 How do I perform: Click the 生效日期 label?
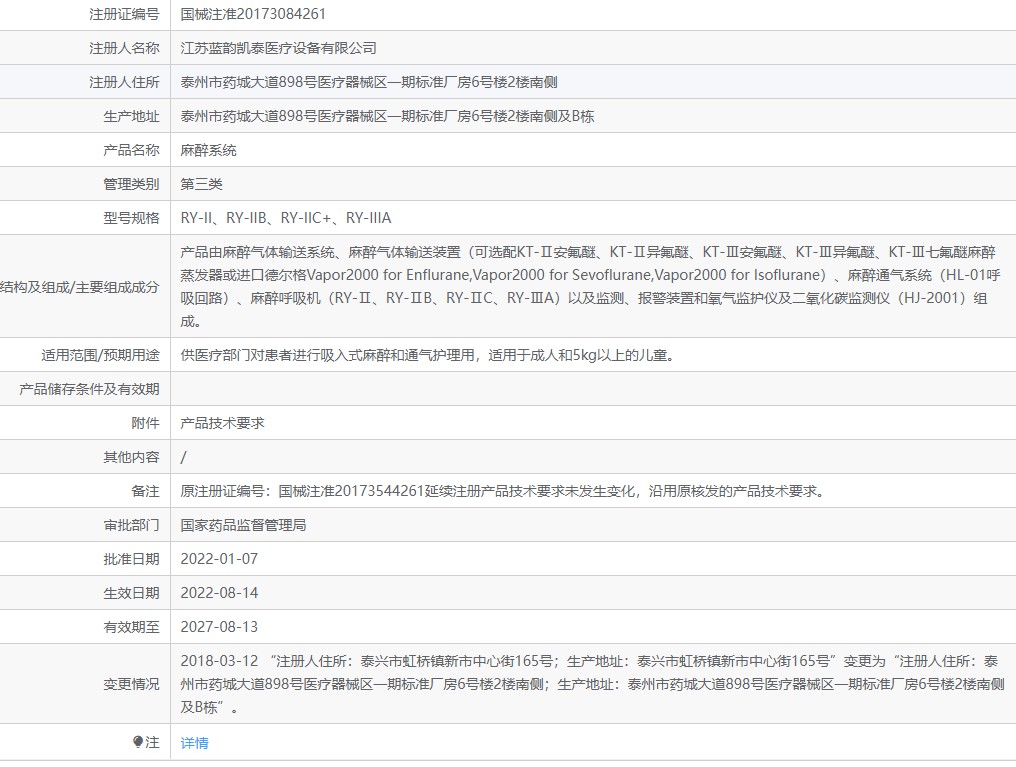pos(131,593)
